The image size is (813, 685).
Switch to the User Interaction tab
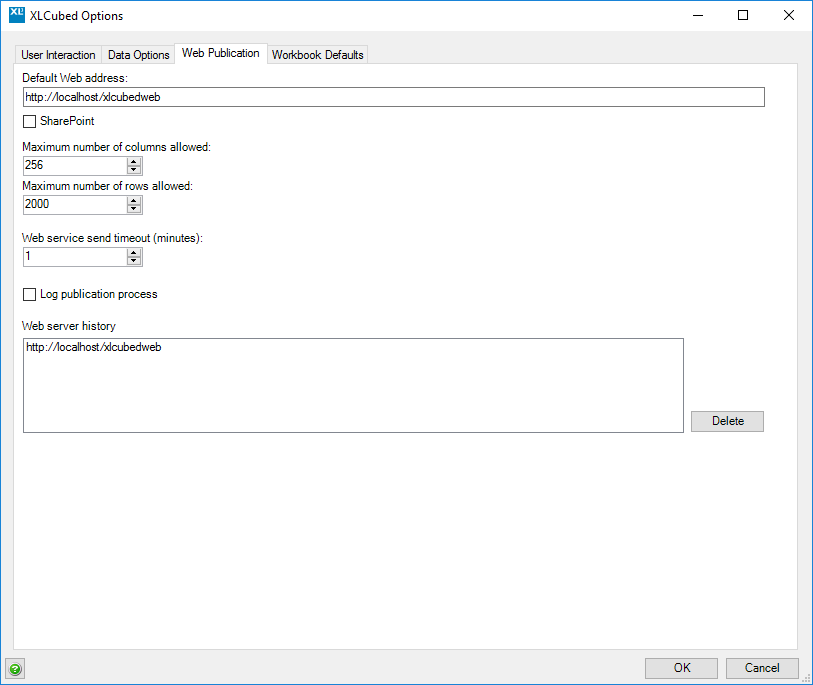[58, 55]
